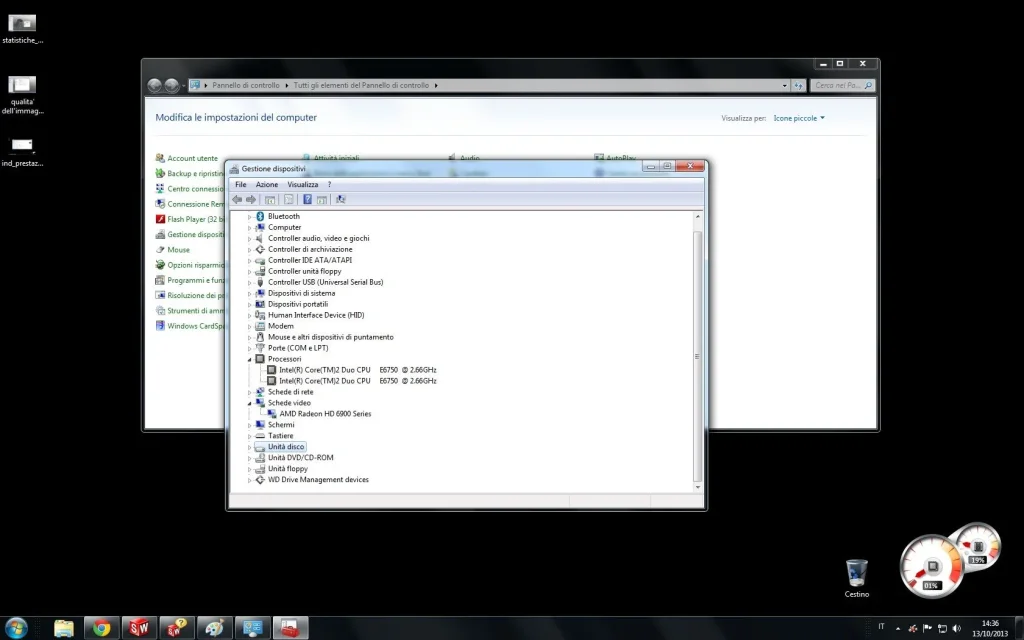Click the scan for hardware changes toolbar icon

pyautogui.click(x=340, y=199)
